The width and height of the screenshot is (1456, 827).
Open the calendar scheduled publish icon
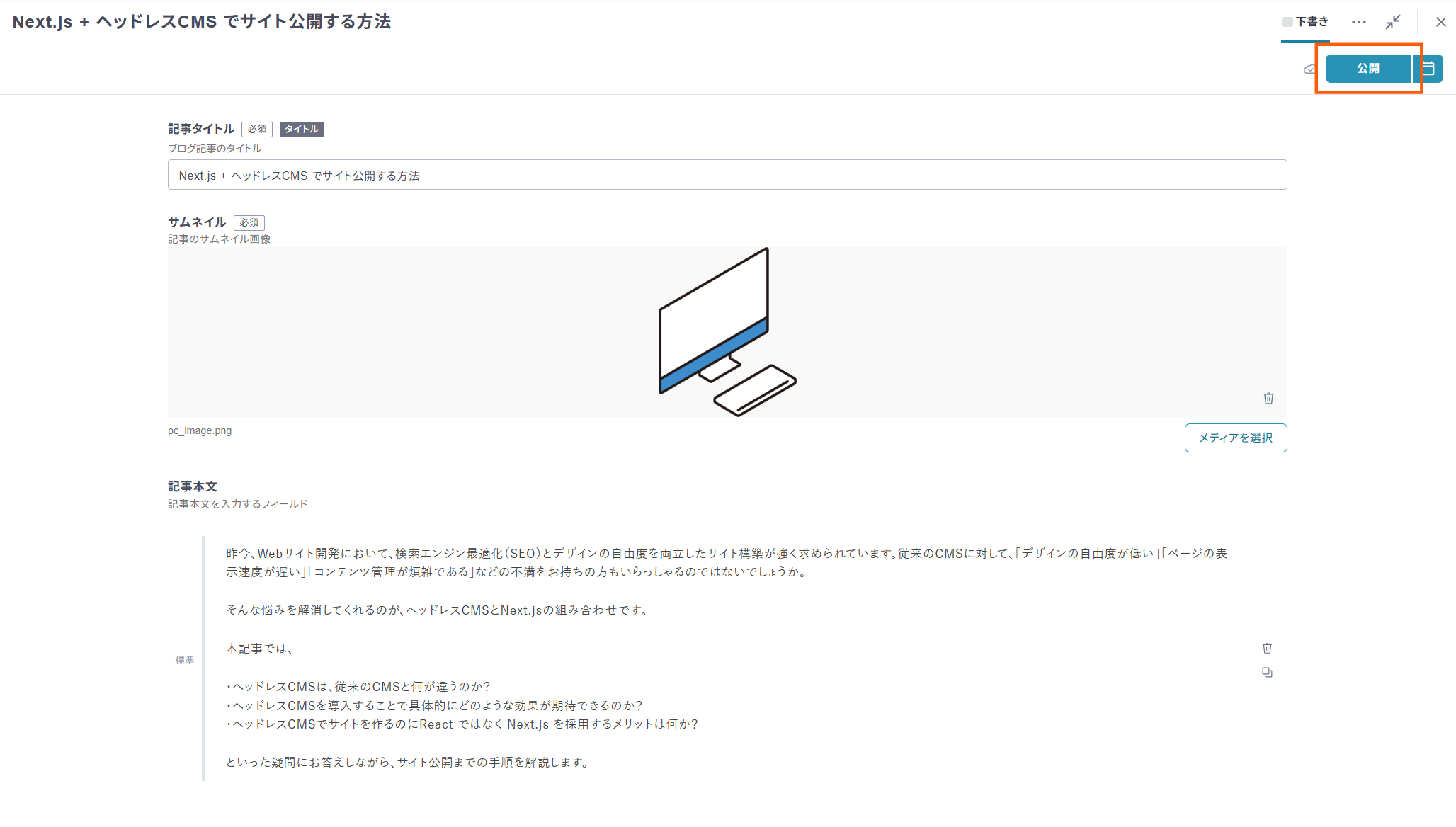[x=1429, y=69]
